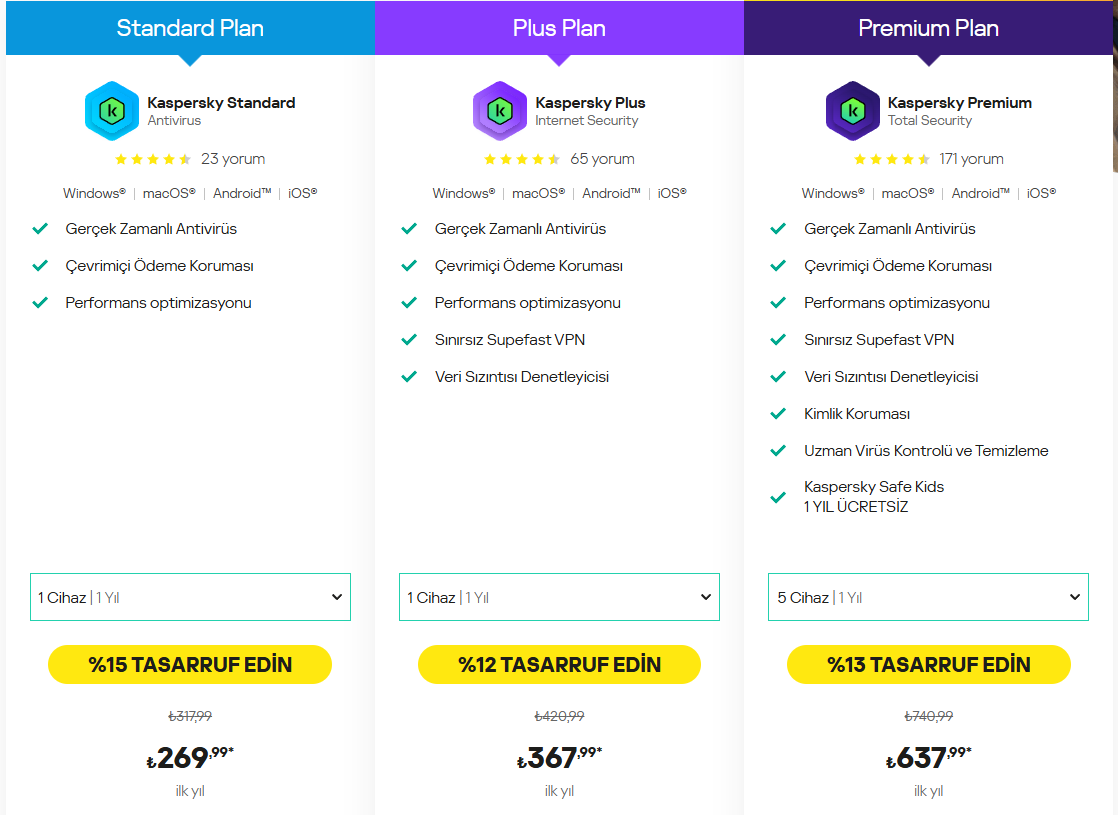1118x815 pixels.
Task: Click the Standard plan star rating
Action: point(153,159)
